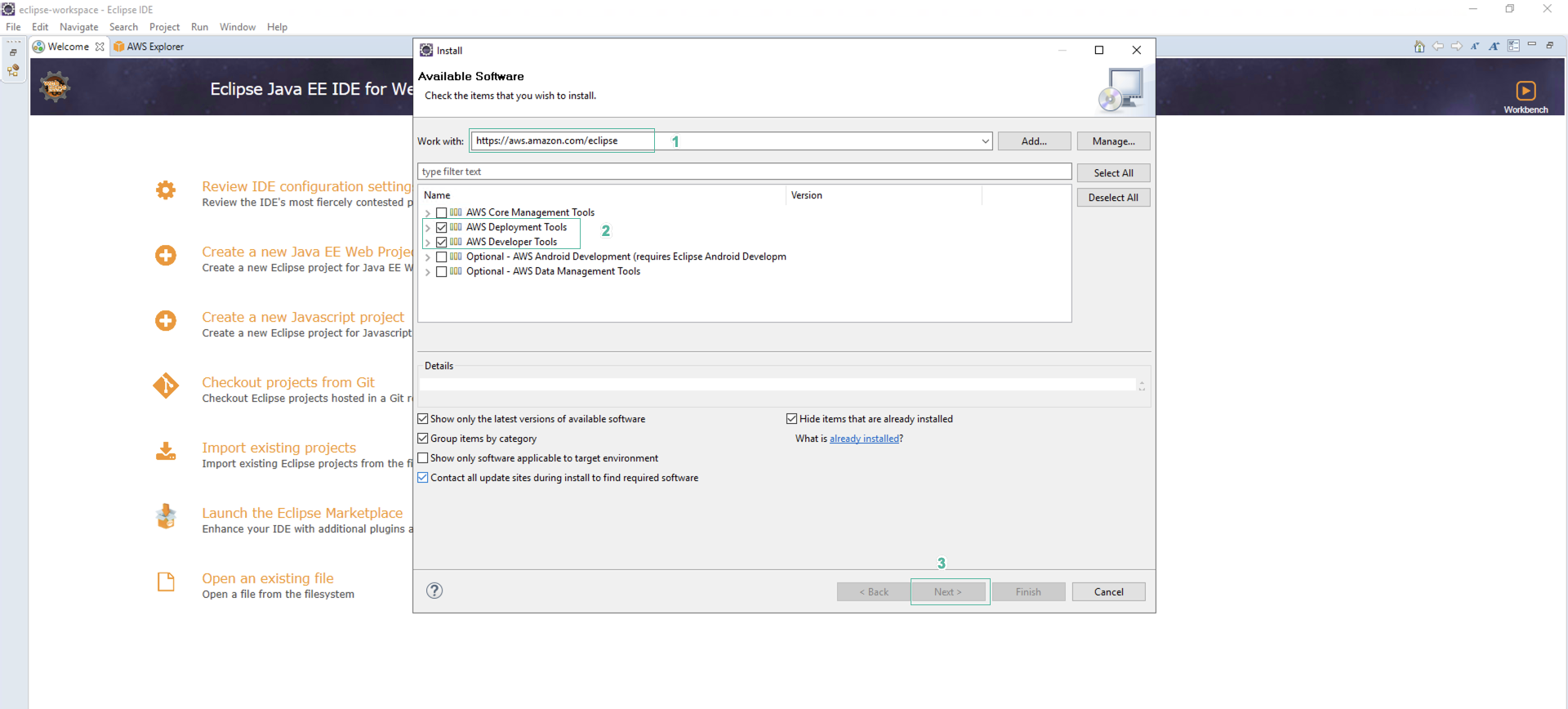
Task: Click into the type filter text field
Action: coord(744,172)
